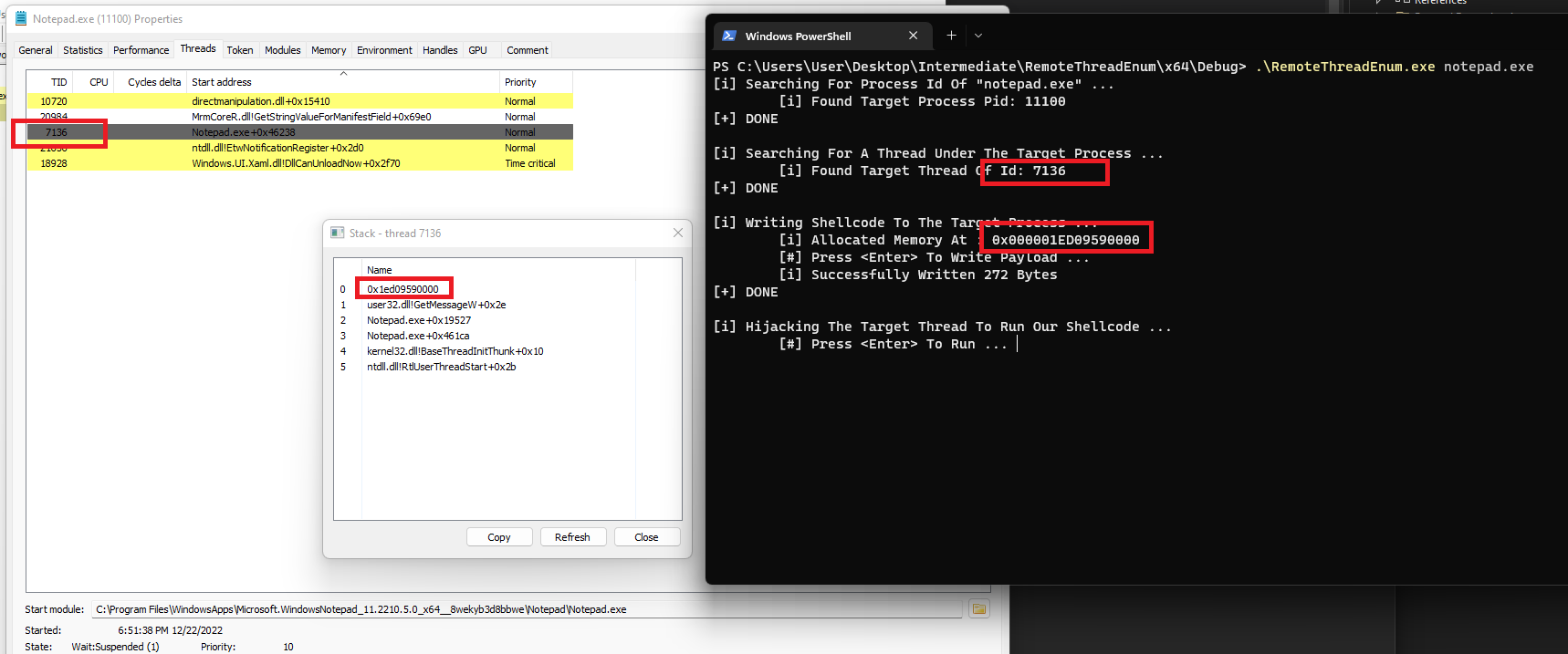This screenshot has width=1568, height=654.
Task: Open a new PowerShell tab with plus
Action: click(951, 36)
